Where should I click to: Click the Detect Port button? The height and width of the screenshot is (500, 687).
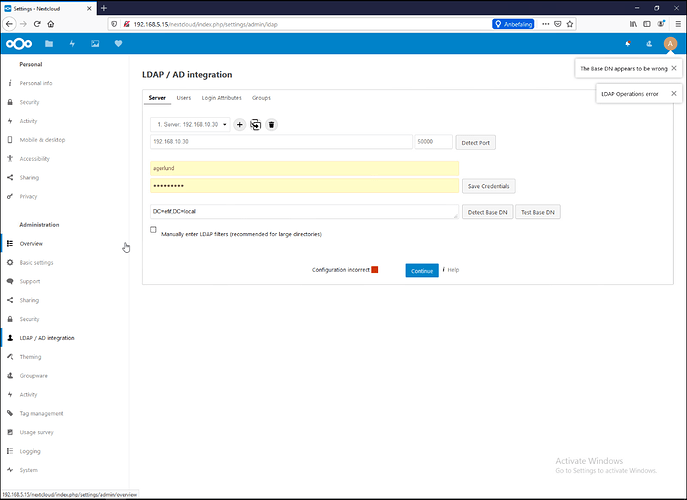click(x=475, y=142)
